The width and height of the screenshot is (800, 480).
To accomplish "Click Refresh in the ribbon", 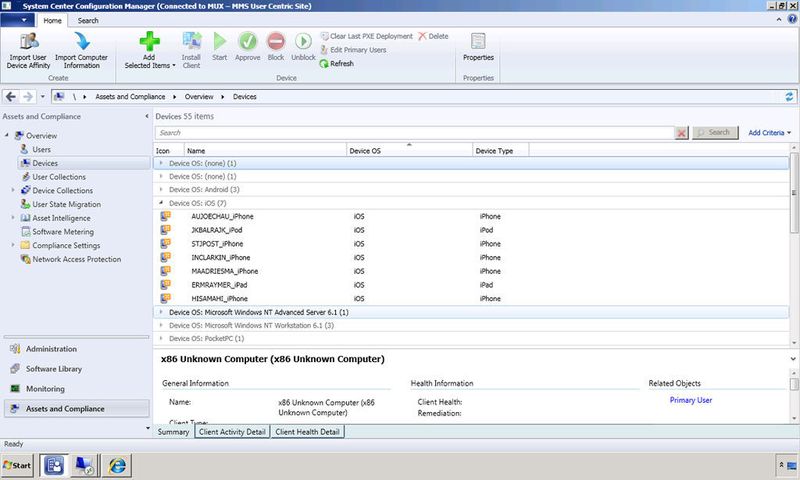I will 336,64.
